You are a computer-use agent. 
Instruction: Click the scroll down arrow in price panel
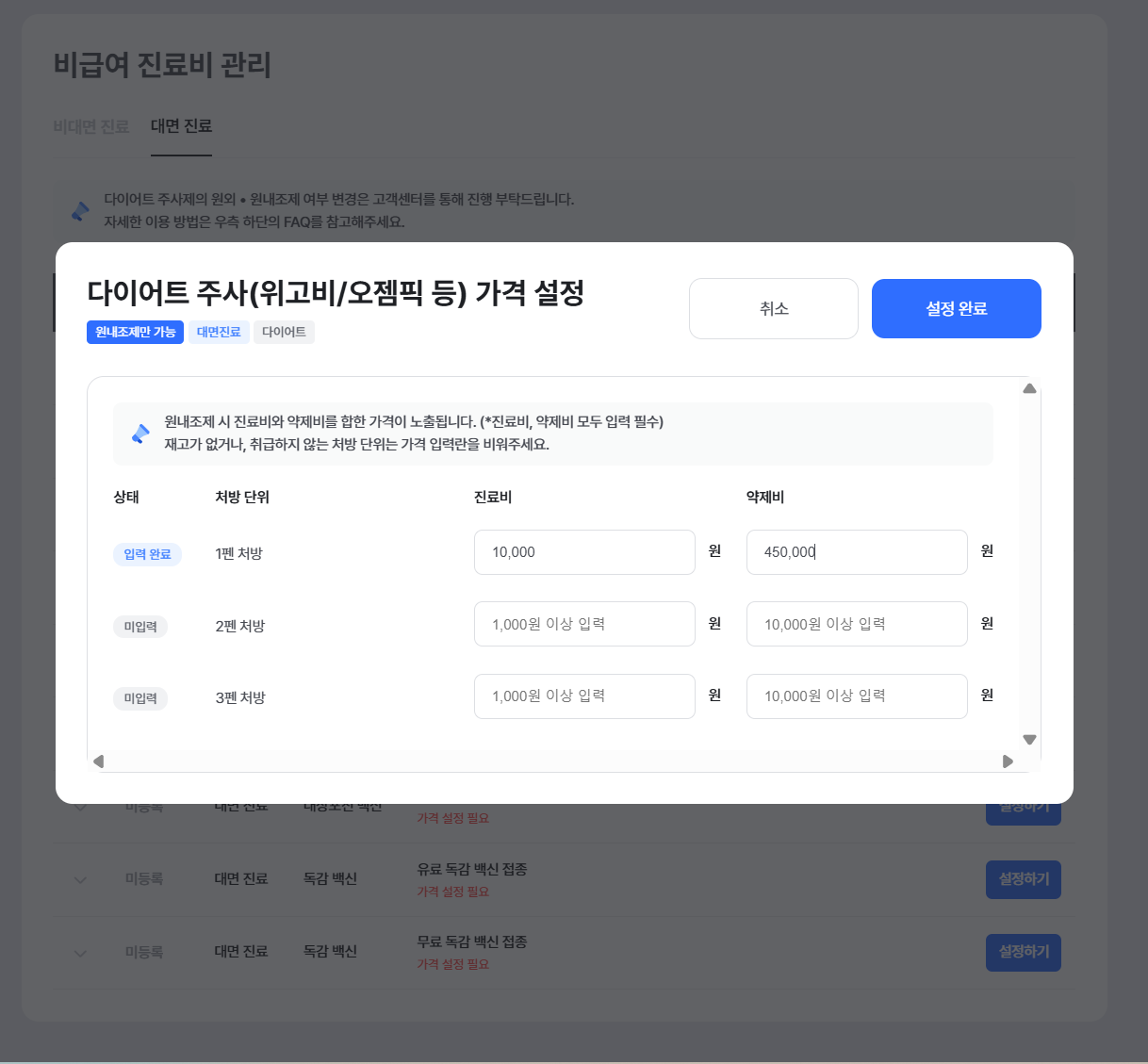1029,740
